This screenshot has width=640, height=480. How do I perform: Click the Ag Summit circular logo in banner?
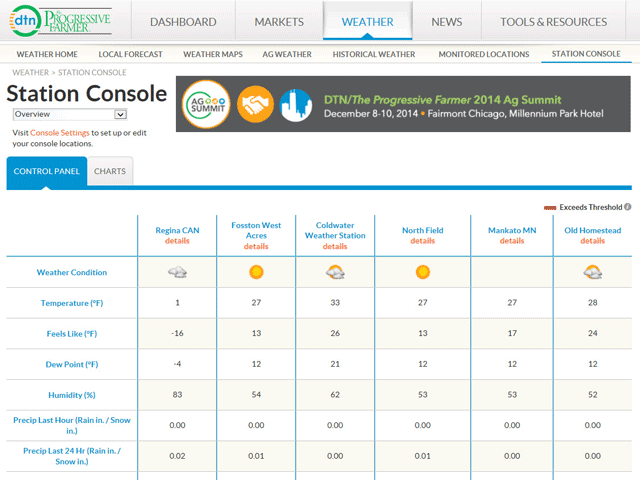[206, 103]
